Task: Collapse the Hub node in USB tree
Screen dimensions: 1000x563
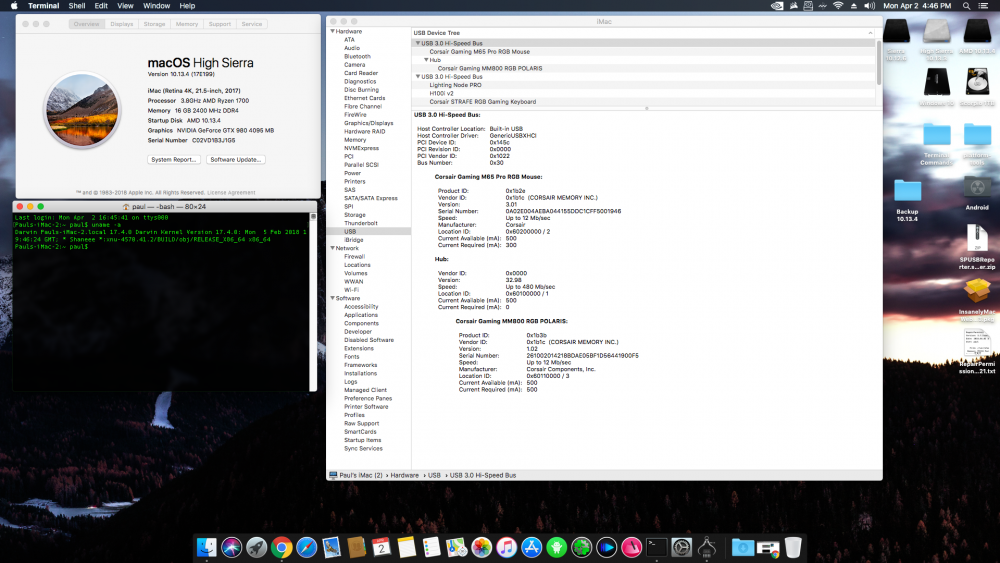Action: click(426, 60)
